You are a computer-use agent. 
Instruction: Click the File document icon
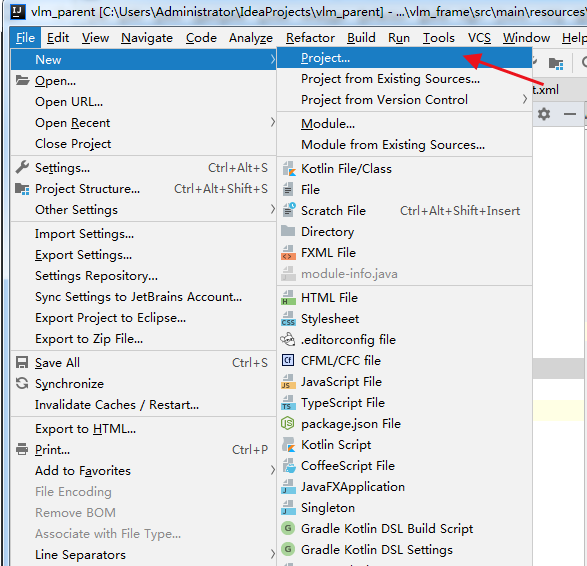coord(288,189)
